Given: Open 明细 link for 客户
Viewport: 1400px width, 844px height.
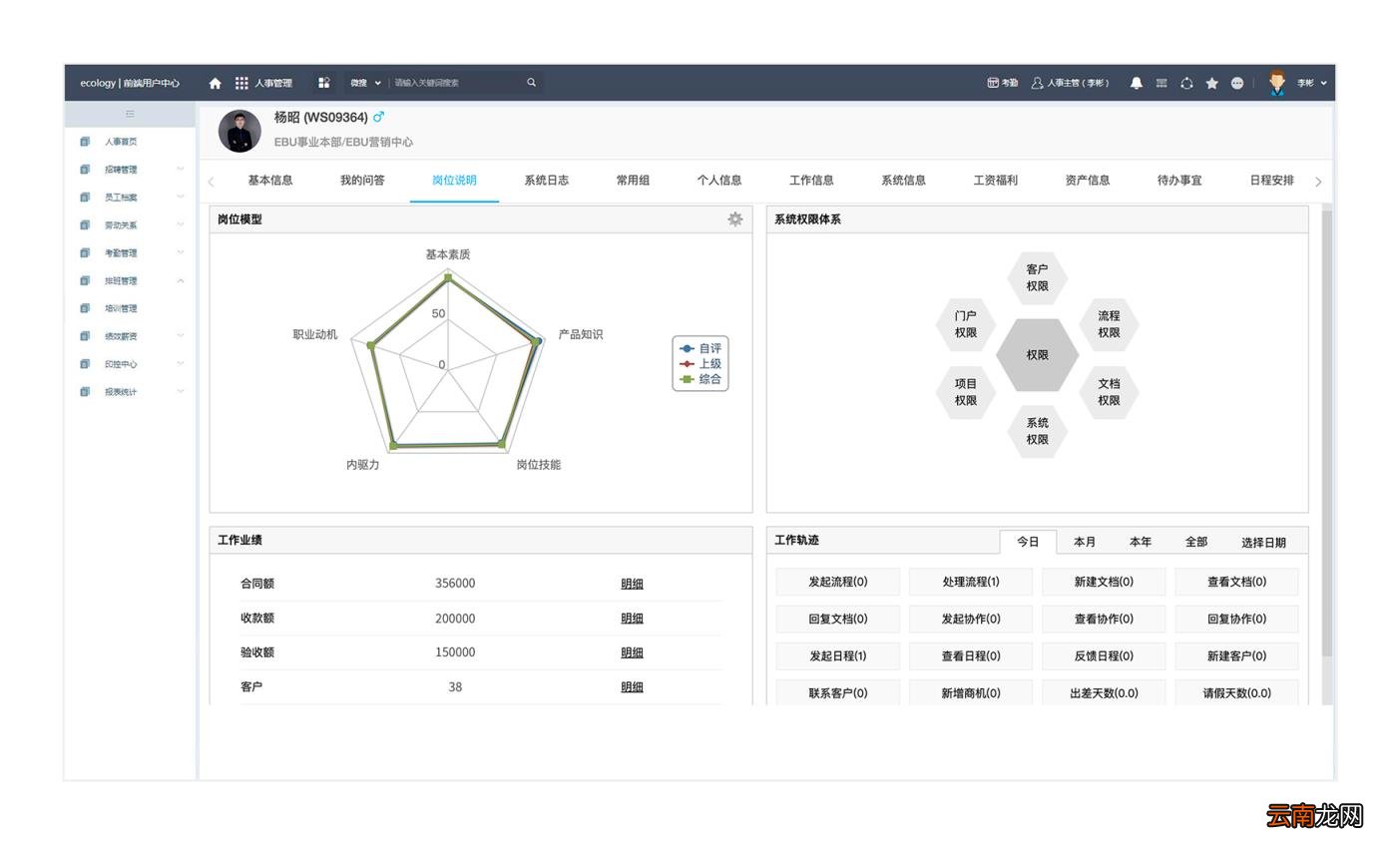Looking at the screenshot, I should (632, 687).
